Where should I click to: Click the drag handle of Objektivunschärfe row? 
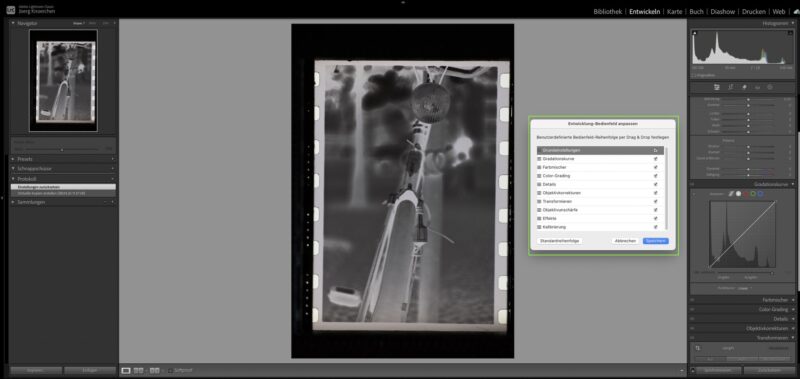coord(539,210)
